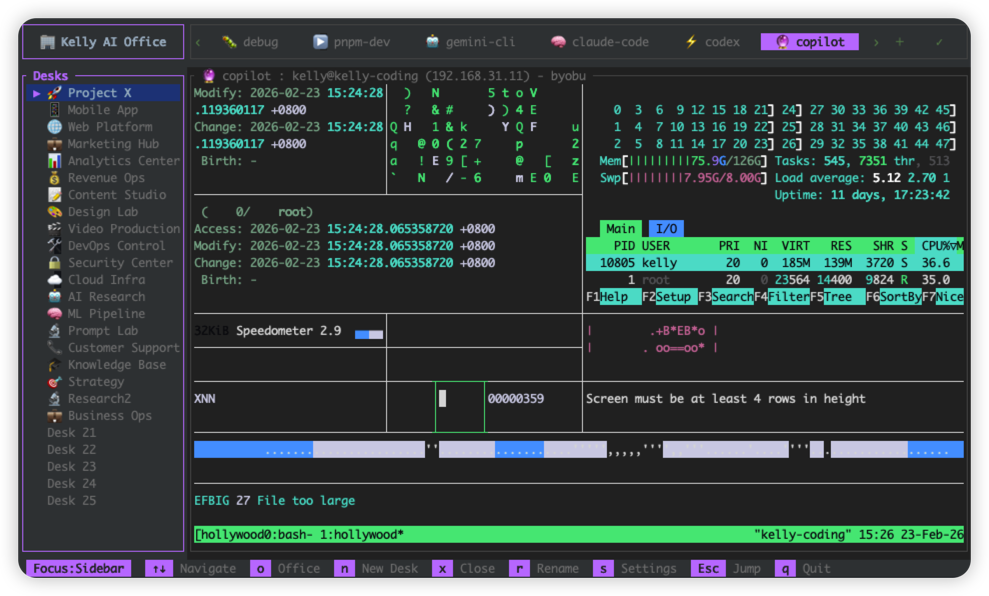Viewport: 989px width, 596px height.
Task: Click the rocket icon beside Project X
Action: pyautogui.click(x=54, y=93)
